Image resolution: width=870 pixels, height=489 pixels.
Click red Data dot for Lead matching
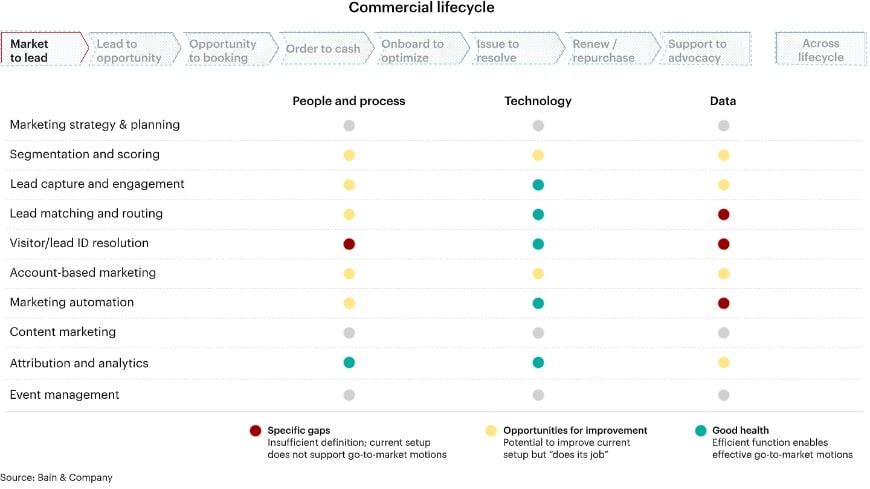coord(723,214)
